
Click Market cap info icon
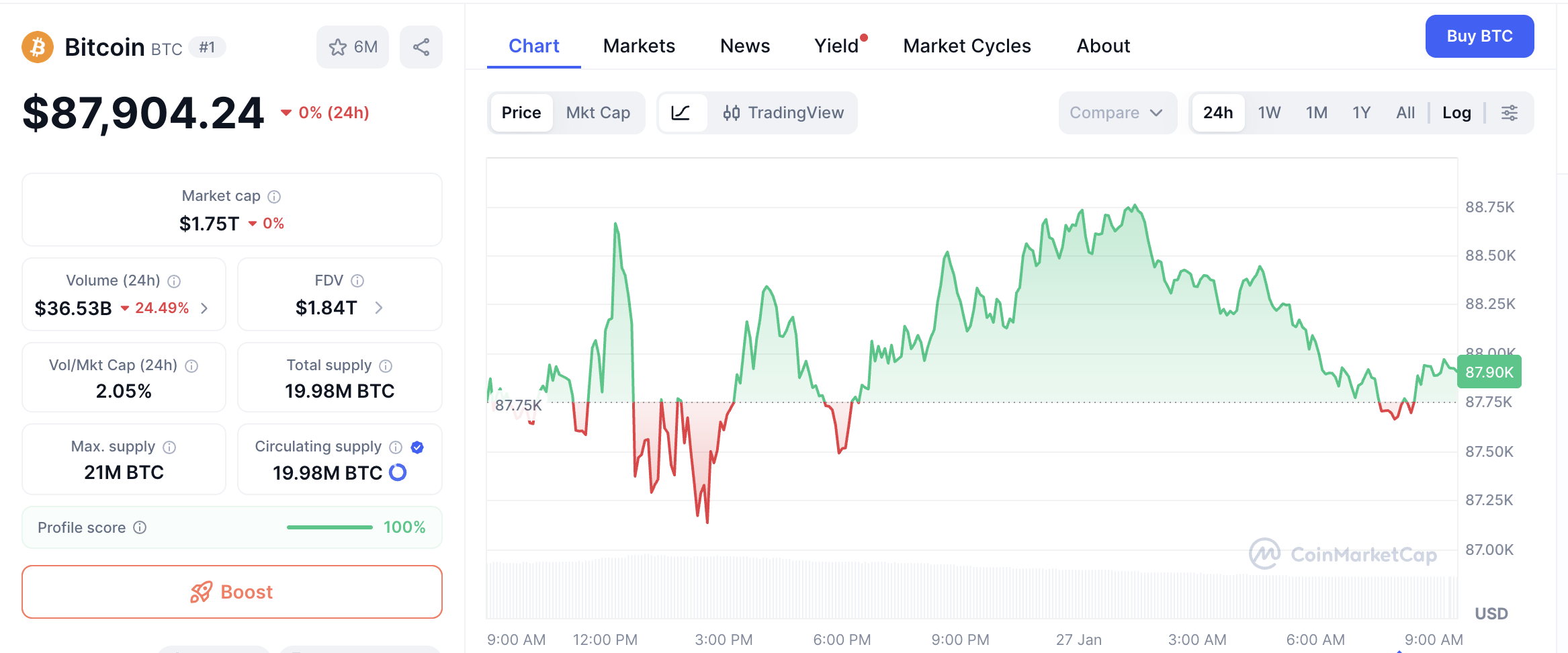274,197
